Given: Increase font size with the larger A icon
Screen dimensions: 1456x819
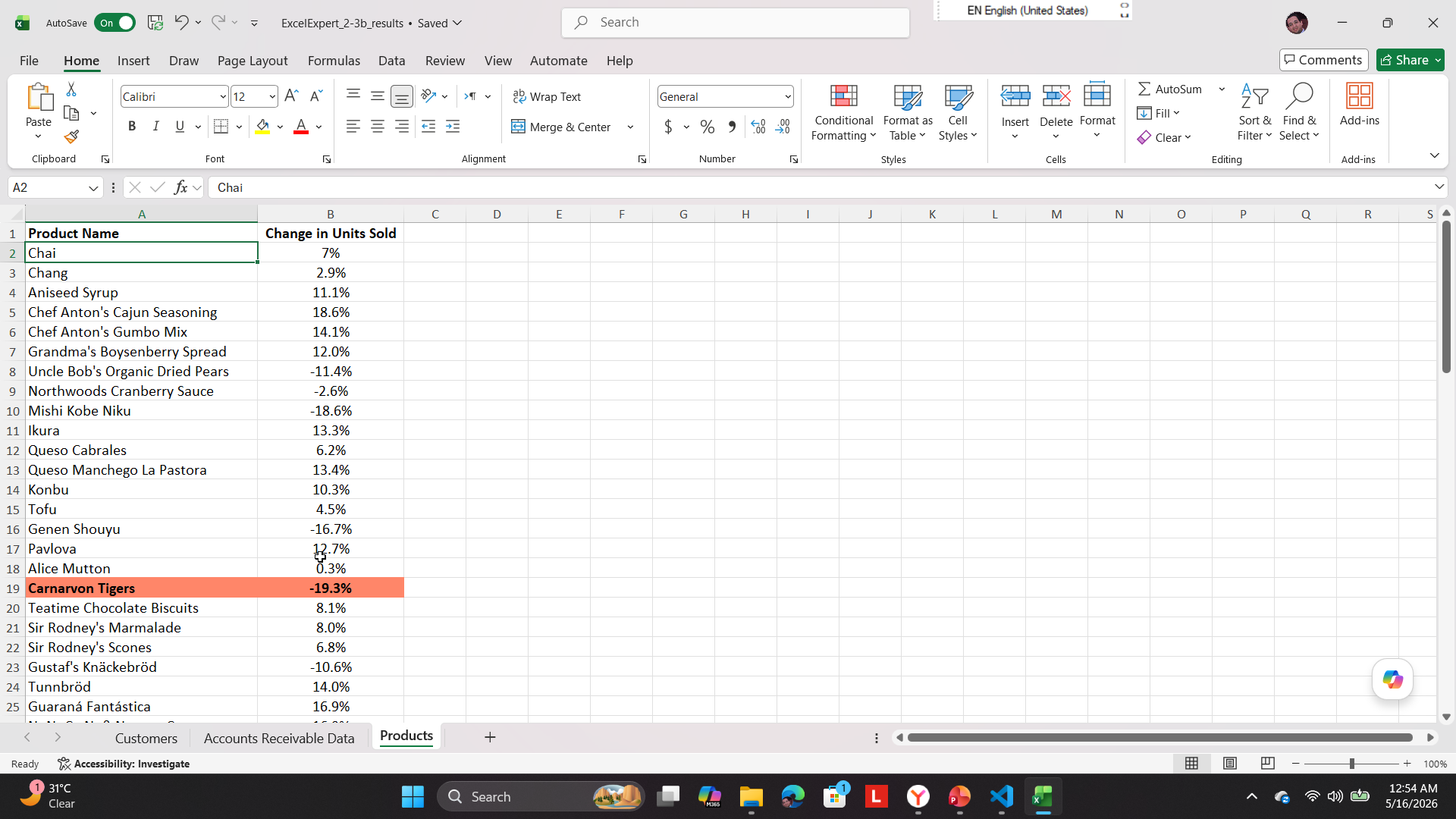Looking at the screenshot, I should coord(291,96).
